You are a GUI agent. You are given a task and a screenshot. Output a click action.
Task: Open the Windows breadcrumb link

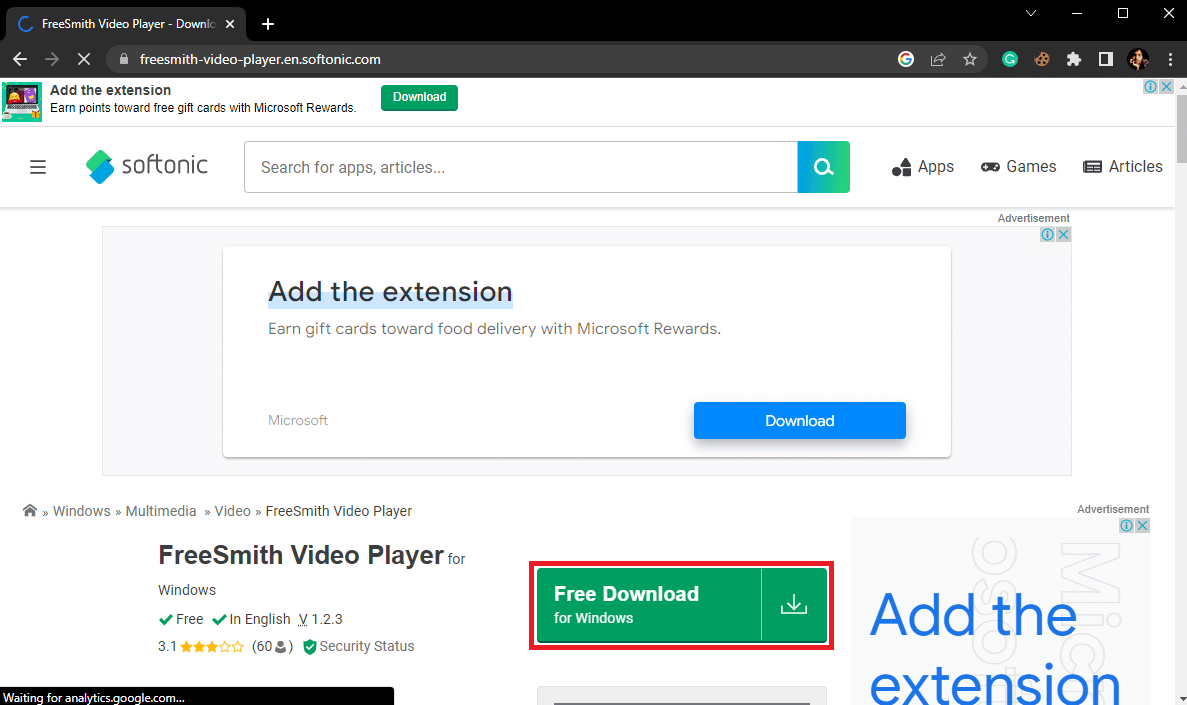82,511
